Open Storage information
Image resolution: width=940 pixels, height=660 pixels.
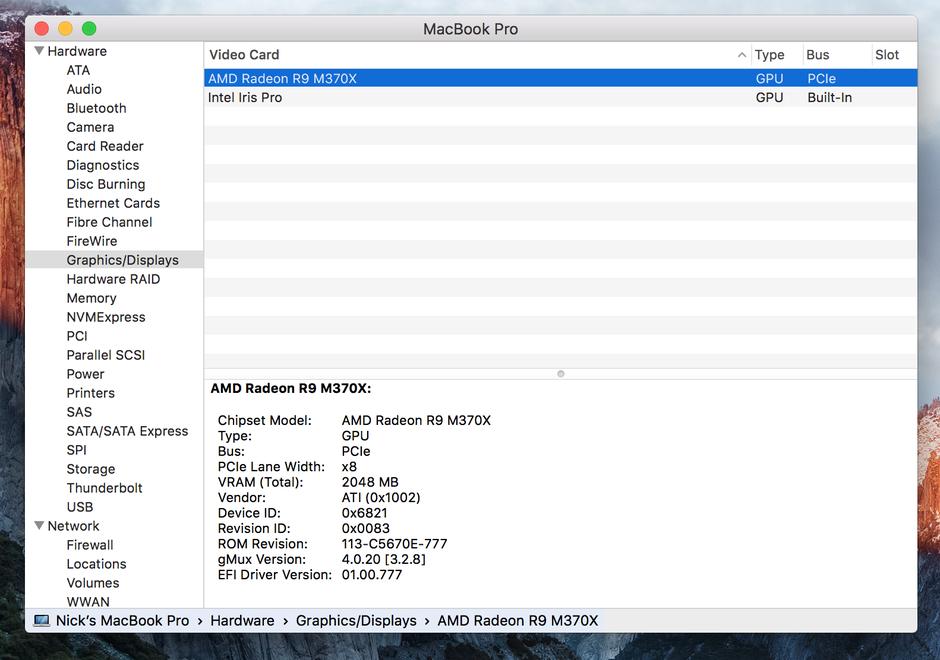[91, 469]
